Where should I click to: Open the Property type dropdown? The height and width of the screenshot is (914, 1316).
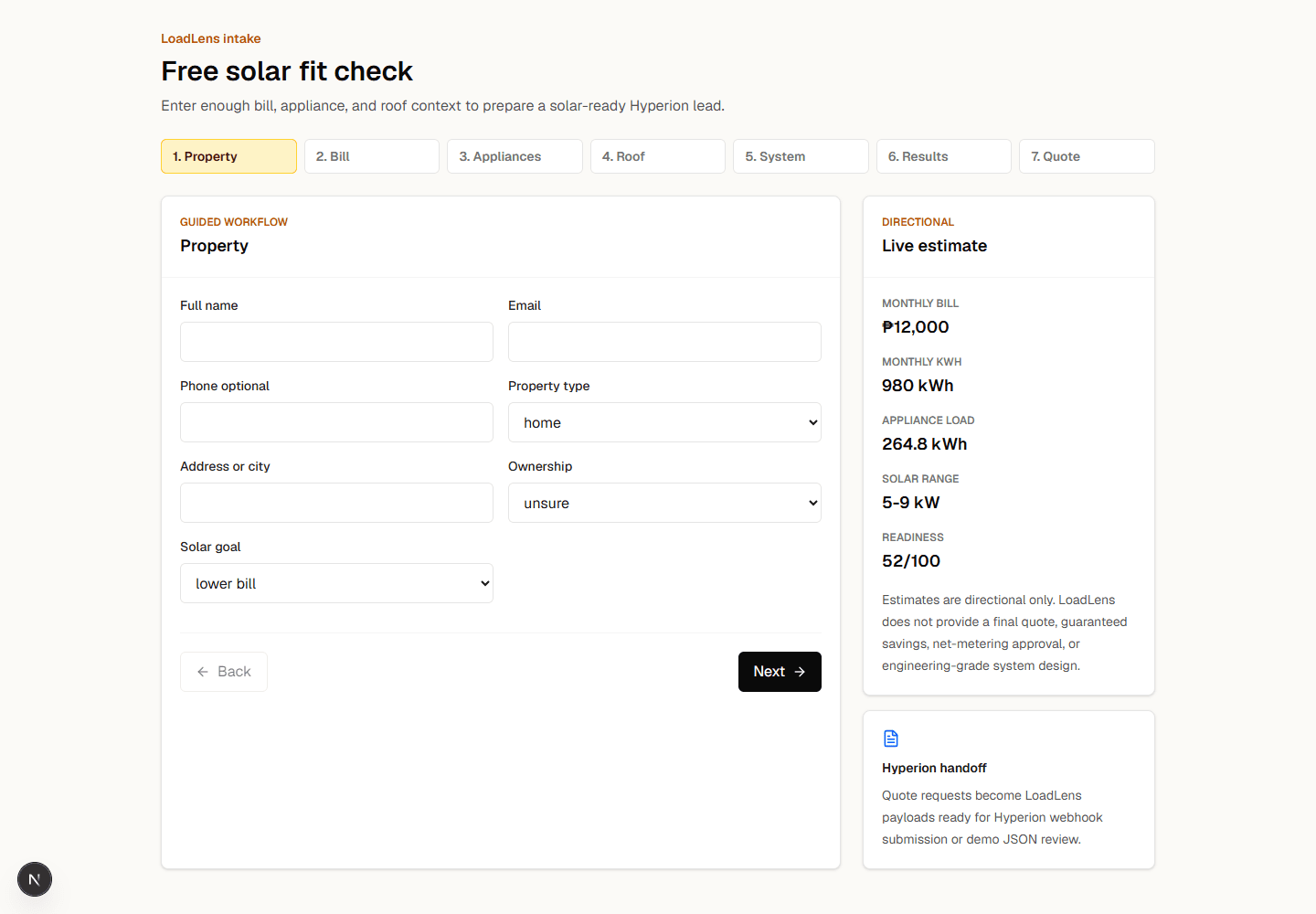click(664, 422)
